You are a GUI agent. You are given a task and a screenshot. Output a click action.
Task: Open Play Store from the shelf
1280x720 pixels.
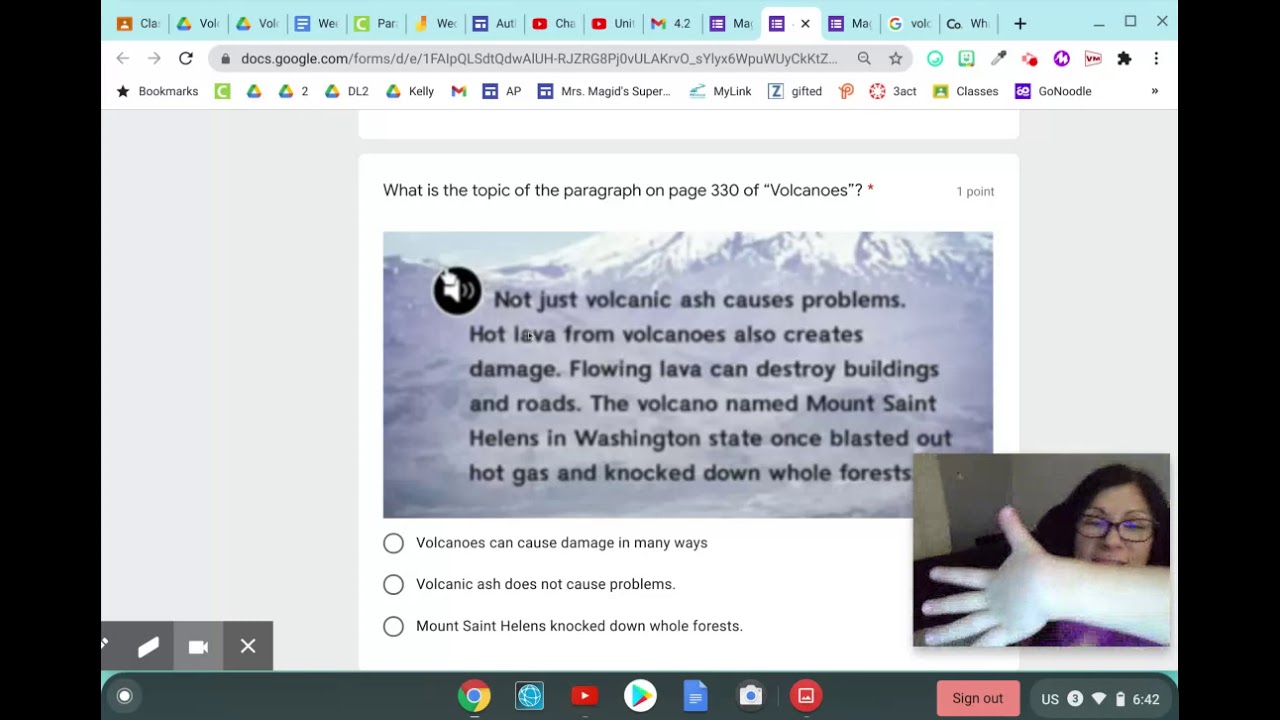pos(640,696)
